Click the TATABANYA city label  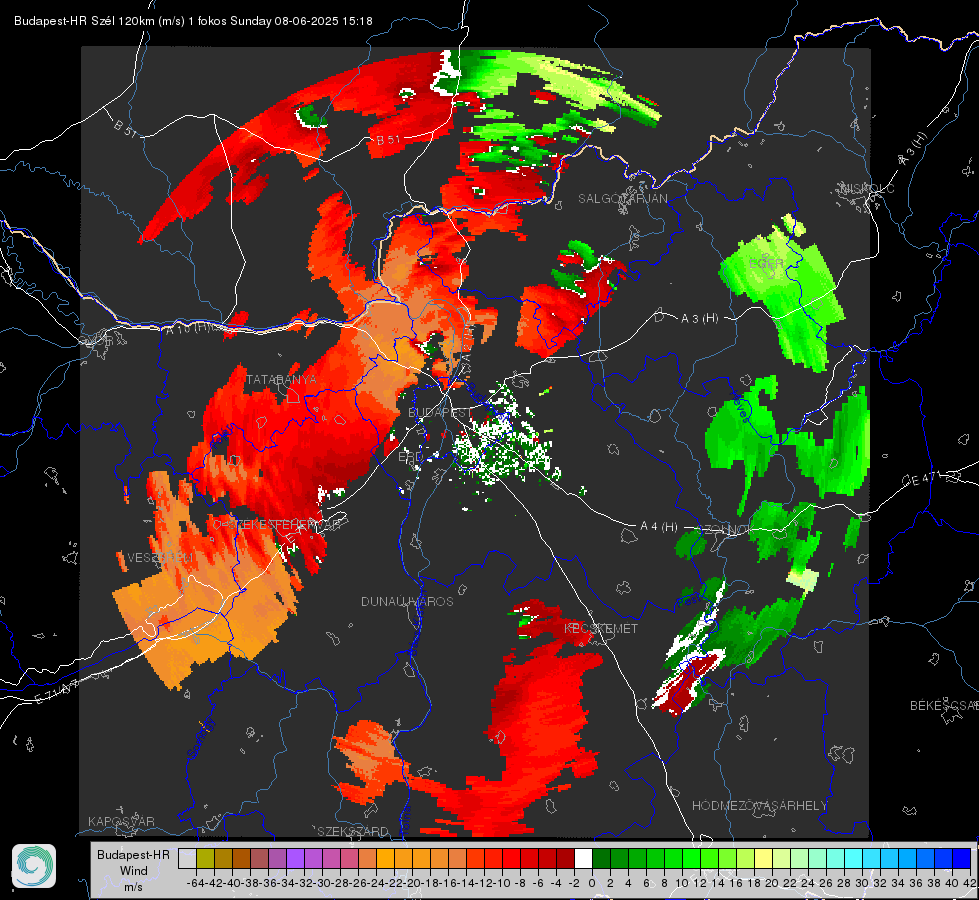click(x=282, y=379)
